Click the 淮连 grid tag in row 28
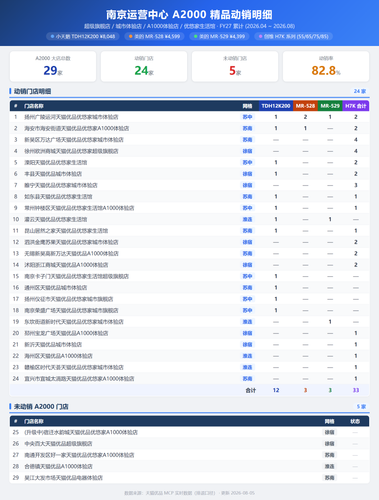The width and height of the screenshot is (379, 500). [330, 466]
